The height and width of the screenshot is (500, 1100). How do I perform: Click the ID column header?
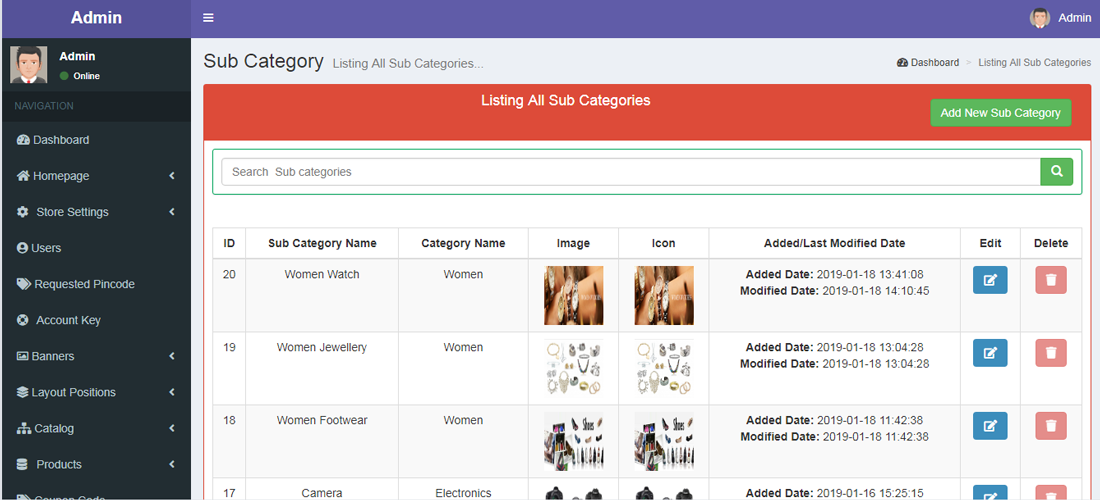coord(229,243)
